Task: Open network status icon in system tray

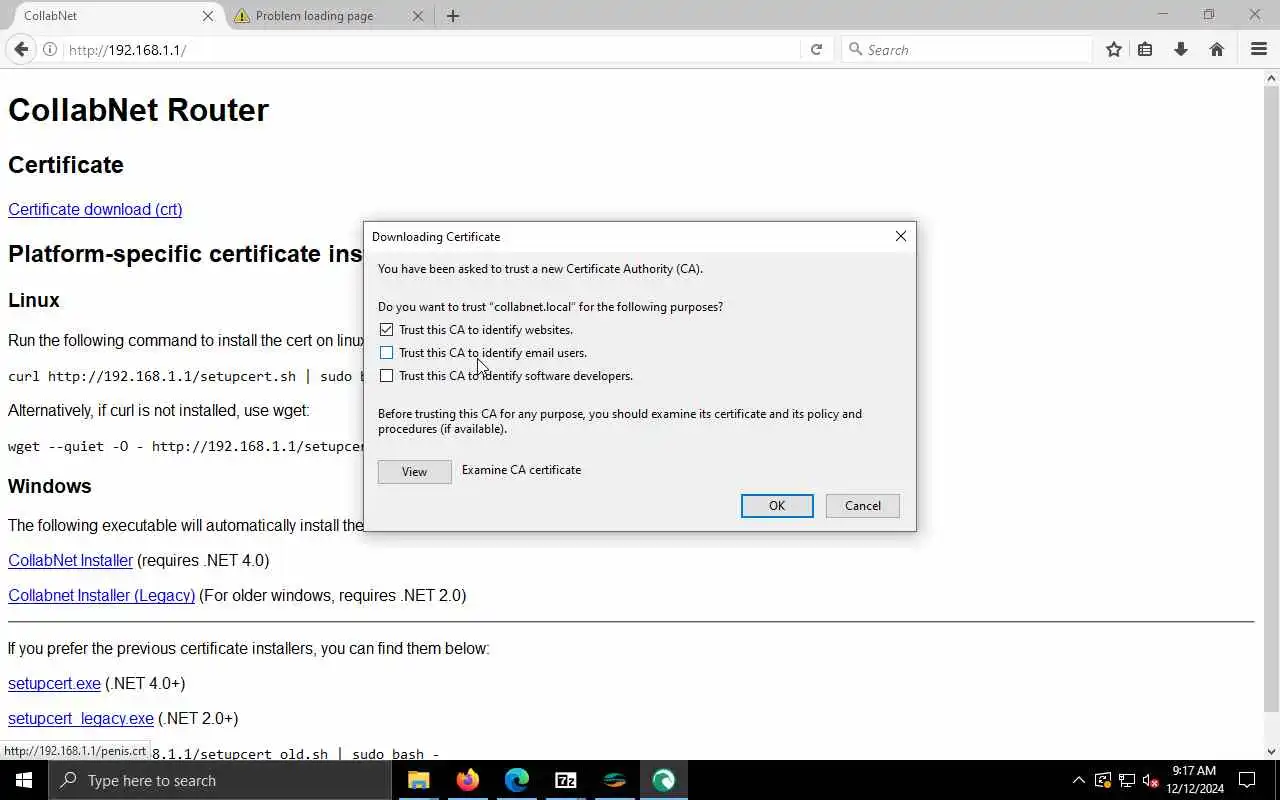Action: pyautogui.click(x=1127, y=780)
